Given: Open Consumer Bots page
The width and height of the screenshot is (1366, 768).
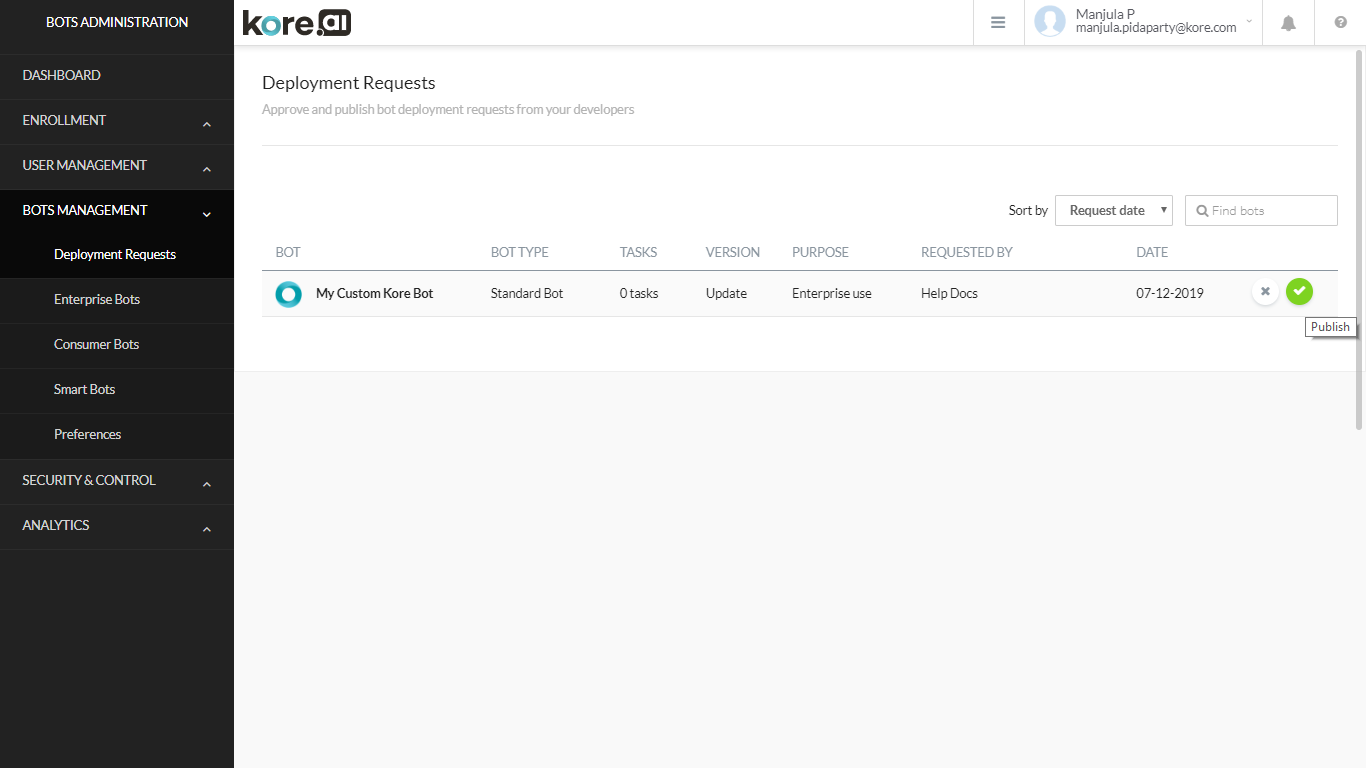Looking at the screenshot, I should (x=96, y=345).
